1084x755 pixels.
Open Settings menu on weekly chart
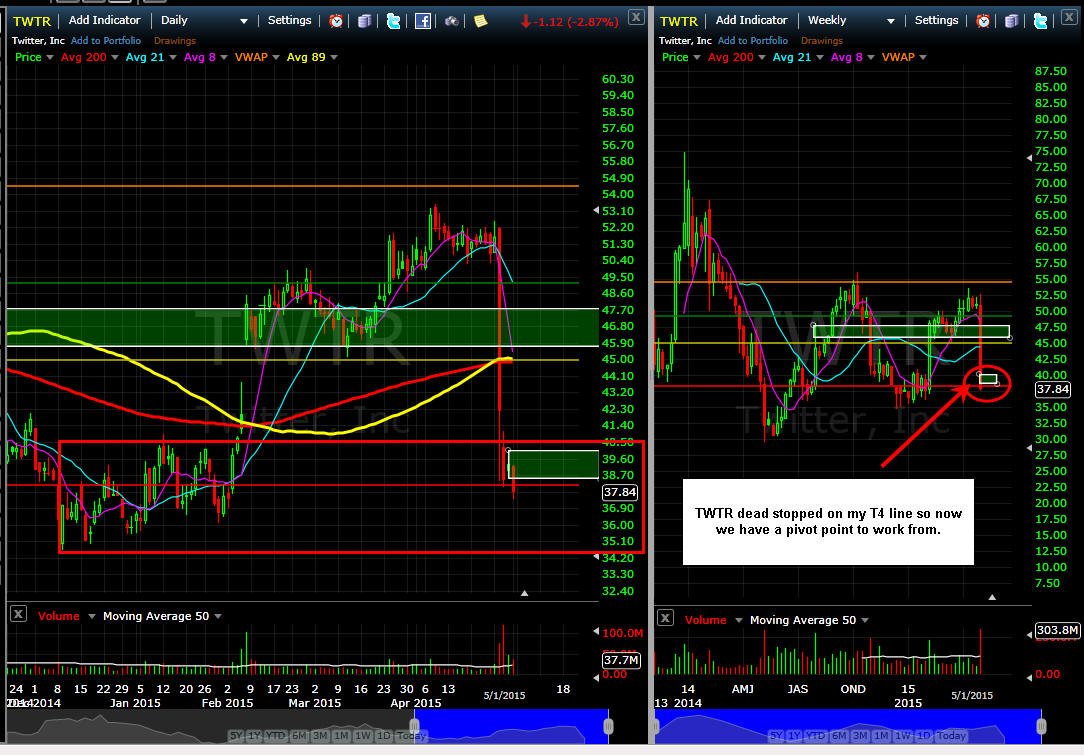pyautogui.click(x=936, y=20)
